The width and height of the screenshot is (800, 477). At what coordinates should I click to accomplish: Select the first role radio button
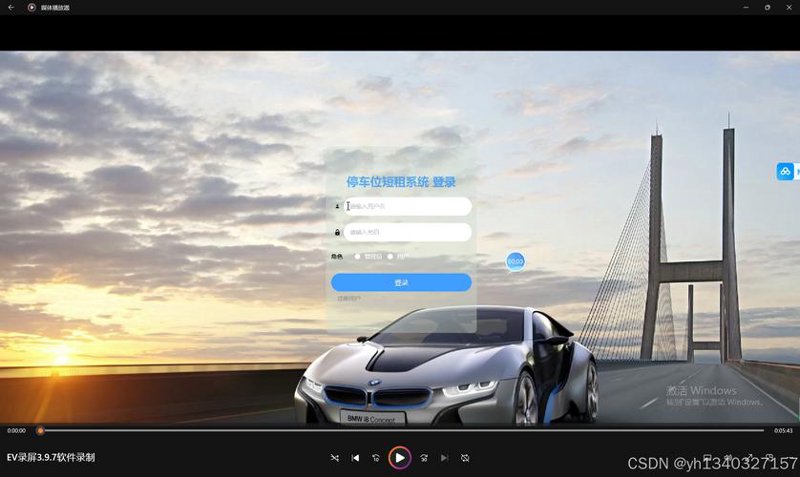(358, 257)
